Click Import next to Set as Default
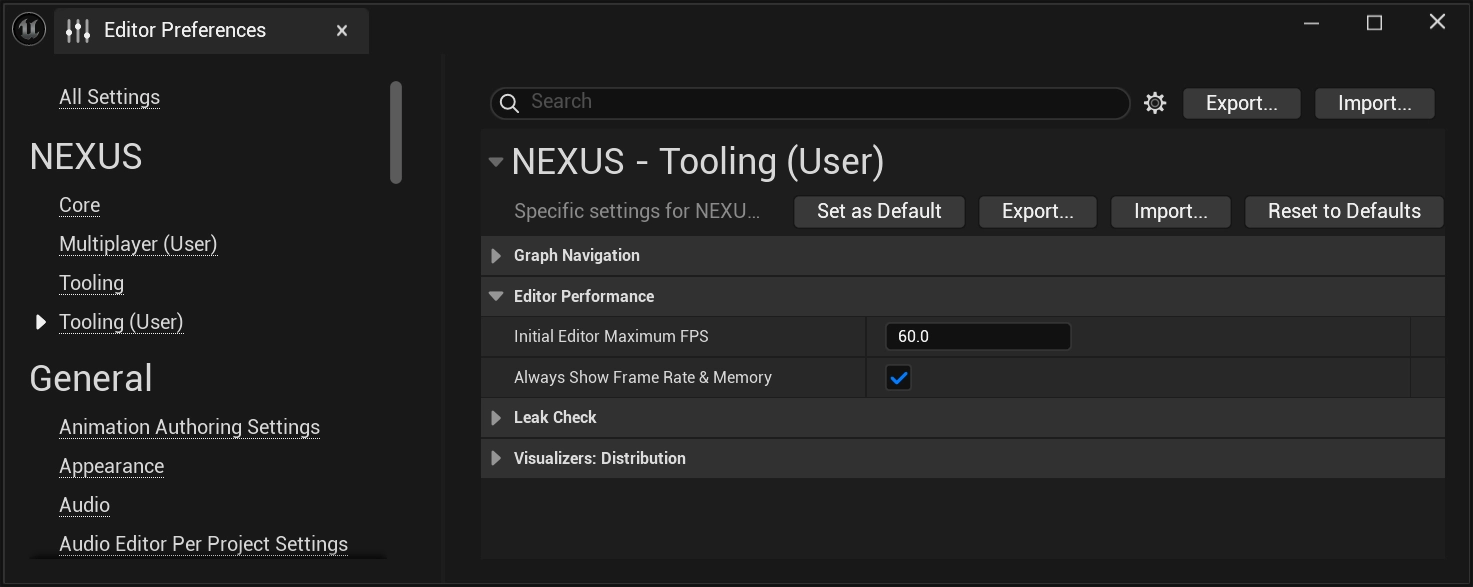Image resolution: width=1473 pixels, height=587 pixels. 1170,211
